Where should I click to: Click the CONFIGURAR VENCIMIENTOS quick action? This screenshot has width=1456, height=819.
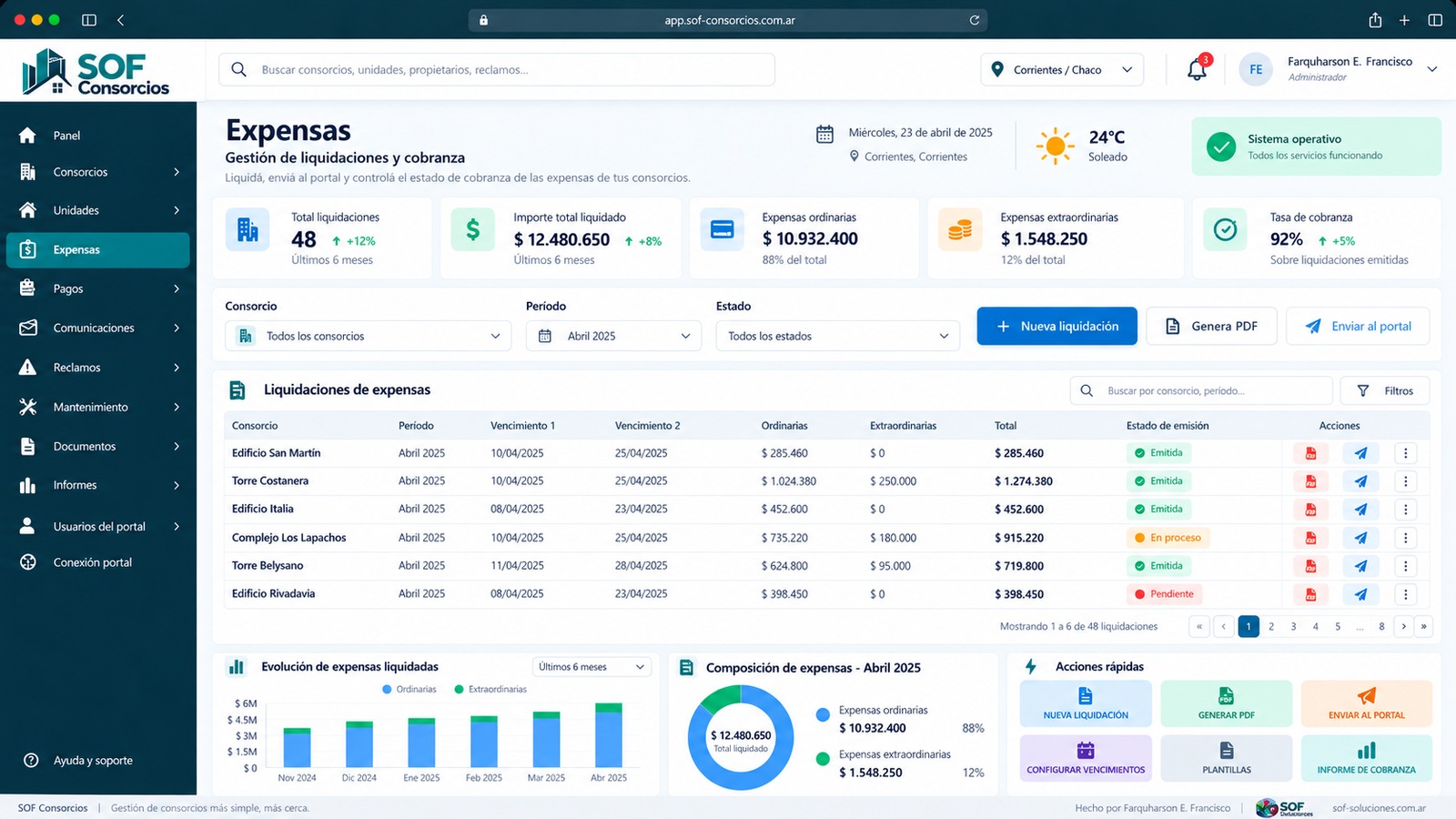[1086, 758]
